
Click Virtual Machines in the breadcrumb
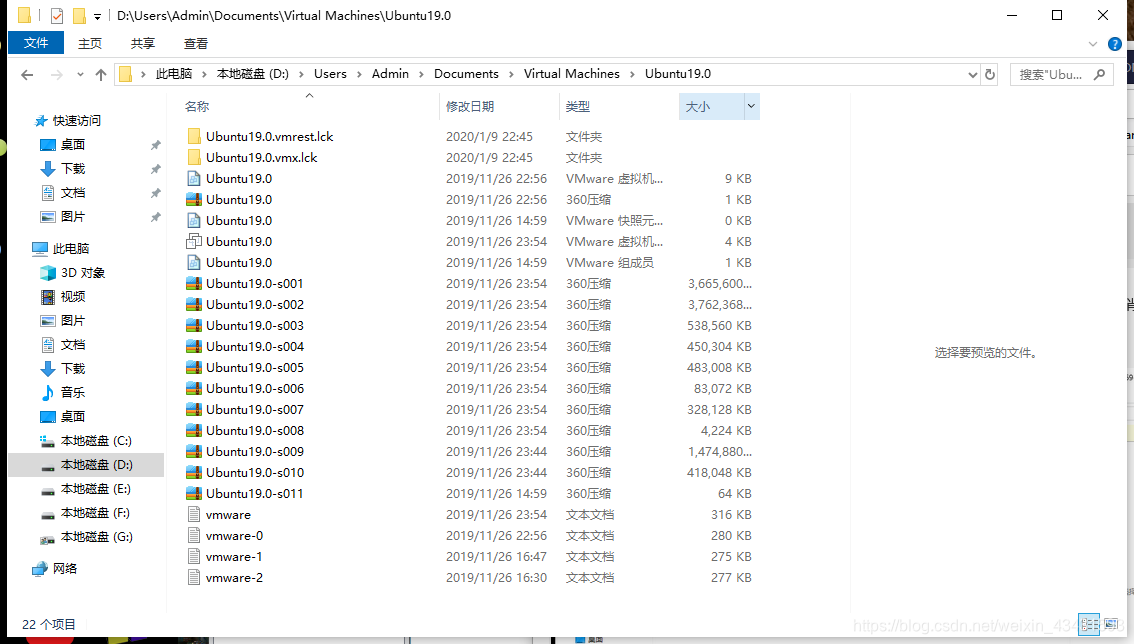tap(571, 74)
